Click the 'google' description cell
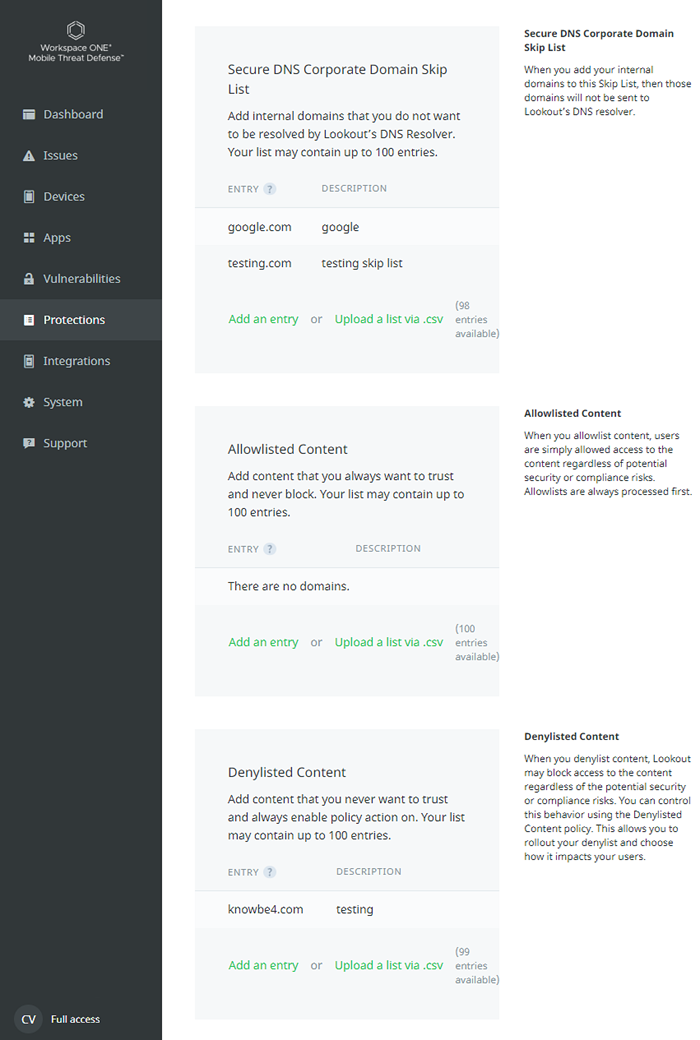Screen dimensions: 700x1040 tap(340, 227)
